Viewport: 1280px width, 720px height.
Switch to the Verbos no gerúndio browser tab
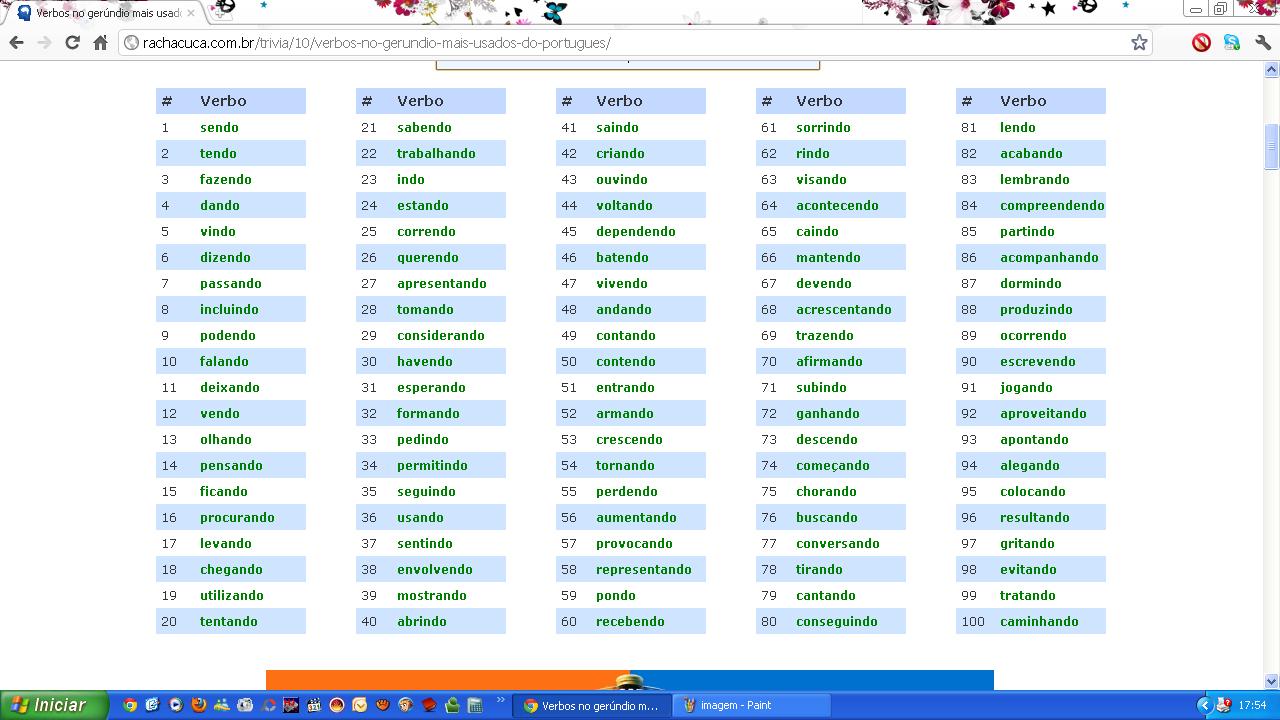tap(104, 13)
